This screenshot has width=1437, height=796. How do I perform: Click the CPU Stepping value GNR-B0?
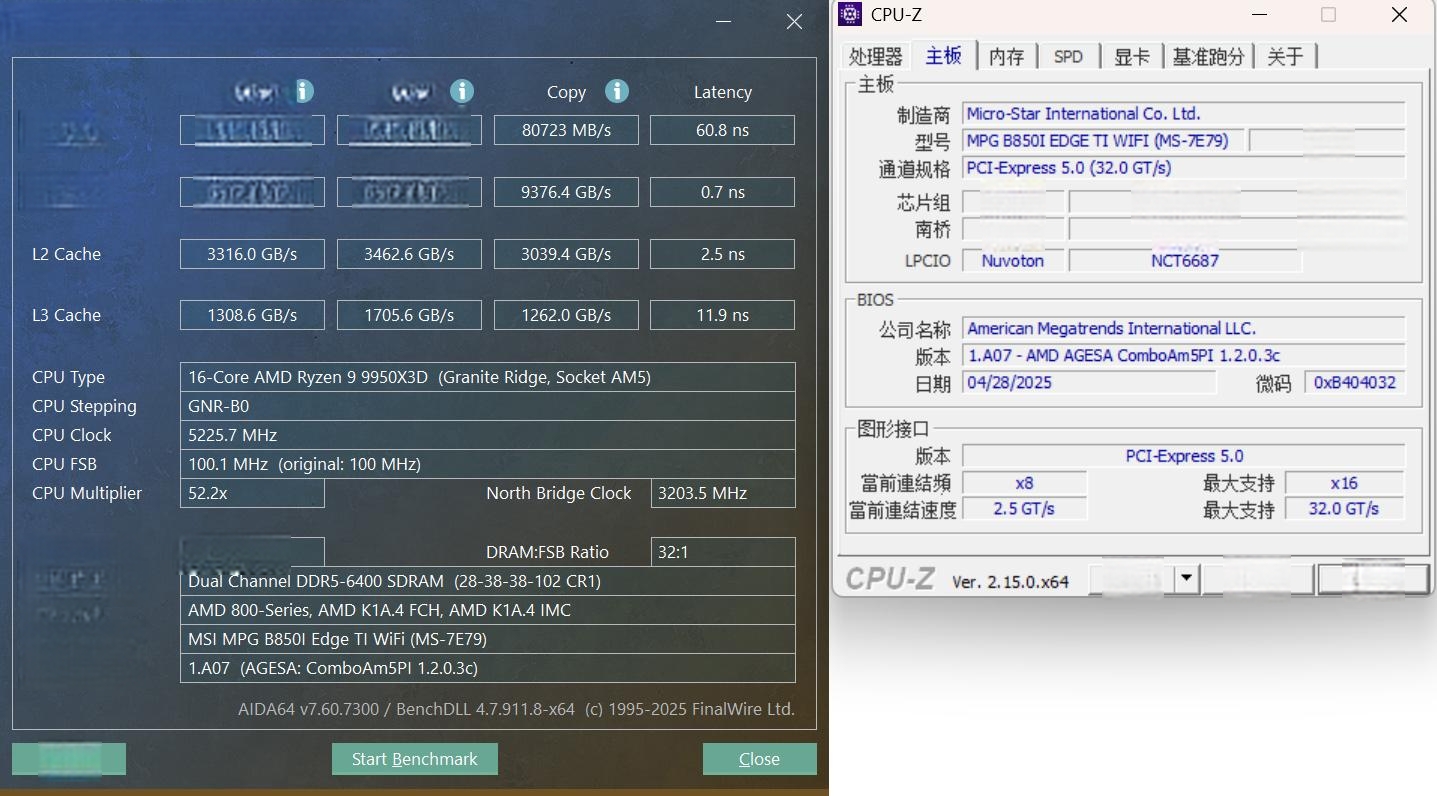(x=488, y=406)
